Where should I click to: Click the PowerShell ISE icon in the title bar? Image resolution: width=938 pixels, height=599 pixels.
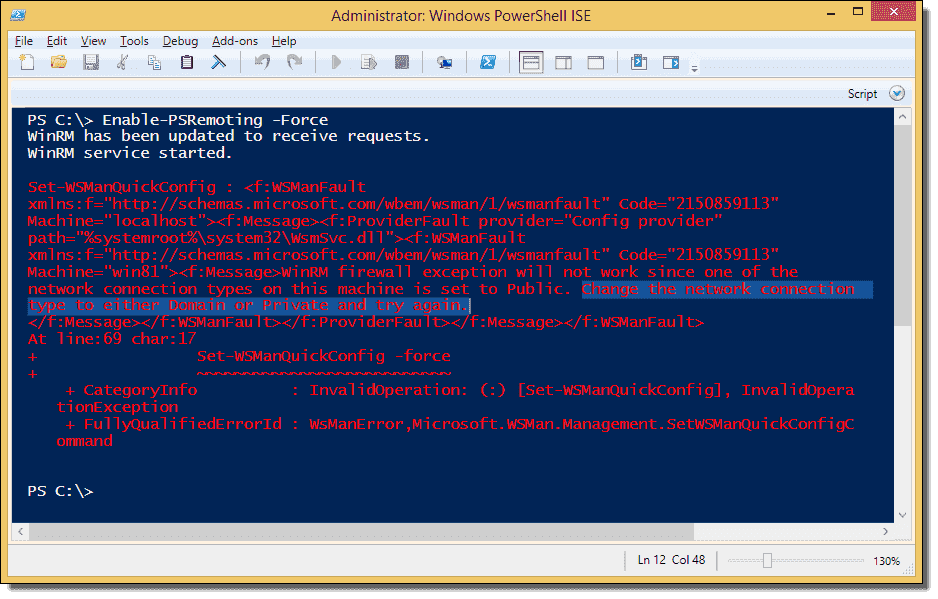(18, 15)
